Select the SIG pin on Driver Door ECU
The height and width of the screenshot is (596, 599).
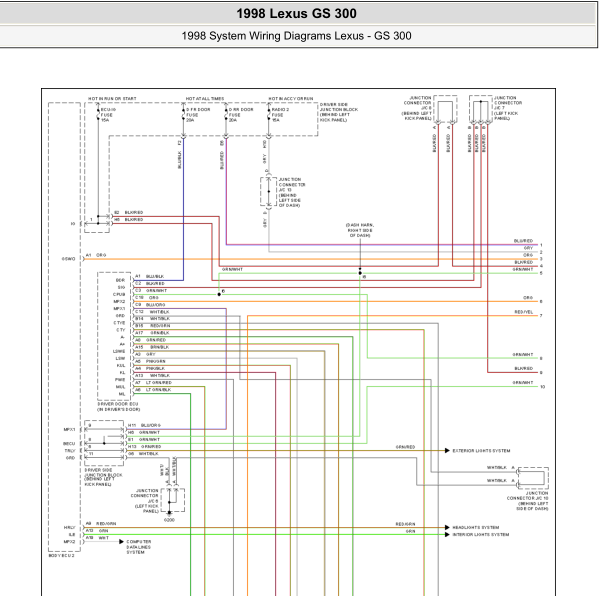coord(121,287)
